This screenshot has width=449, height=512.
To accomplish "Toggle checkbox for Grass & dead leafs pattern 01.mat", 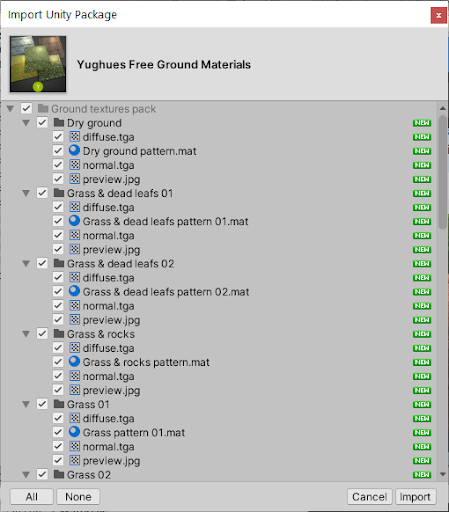I will point(58,221).
